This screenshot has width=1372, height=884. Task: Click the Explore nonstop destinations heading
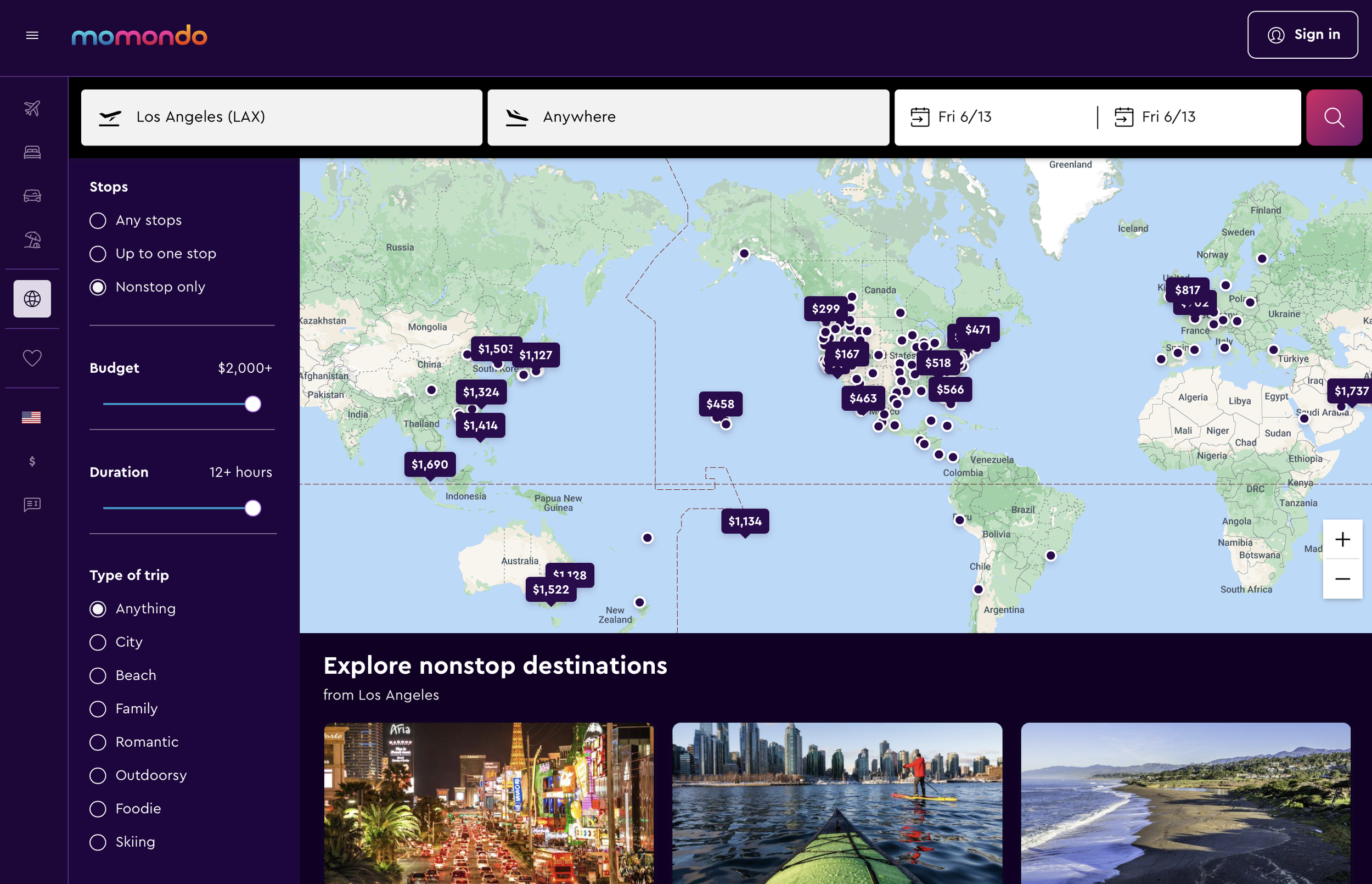[x=495, y=666]
